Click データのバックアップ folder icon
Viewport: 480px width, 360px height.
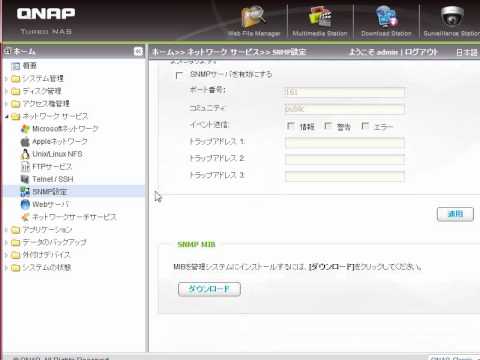(x=16, y=243)
